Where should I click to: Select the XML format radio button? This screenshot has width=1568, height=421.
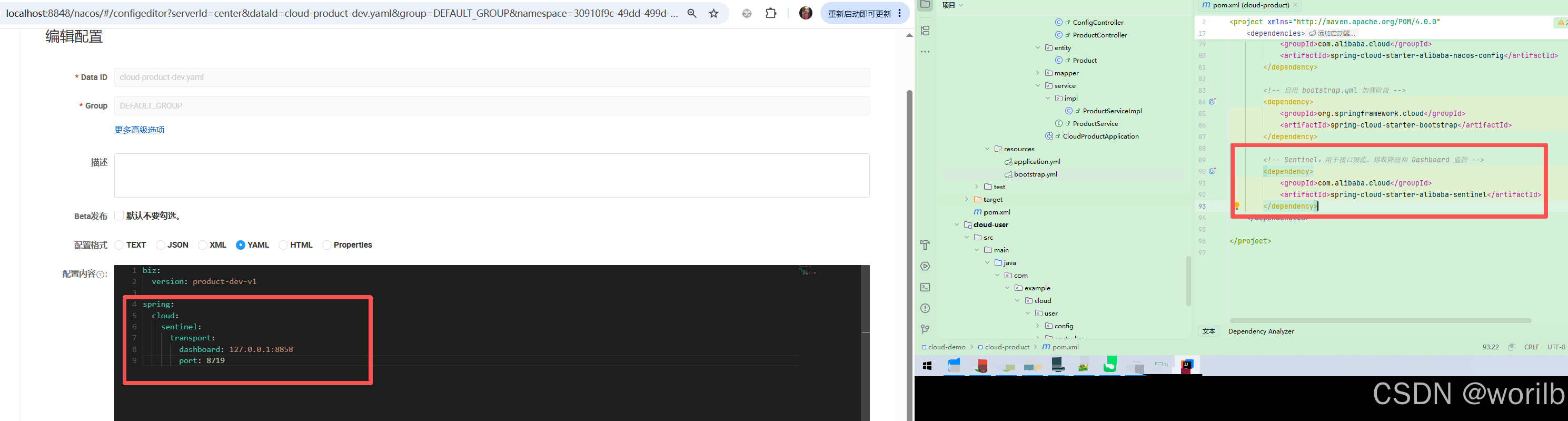203,245
